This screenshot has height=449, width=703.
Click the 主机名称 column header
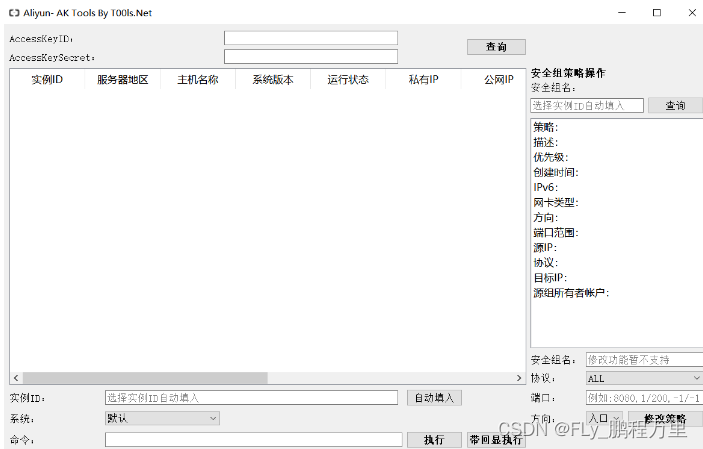pyautogui.click(x=198, y=79)
